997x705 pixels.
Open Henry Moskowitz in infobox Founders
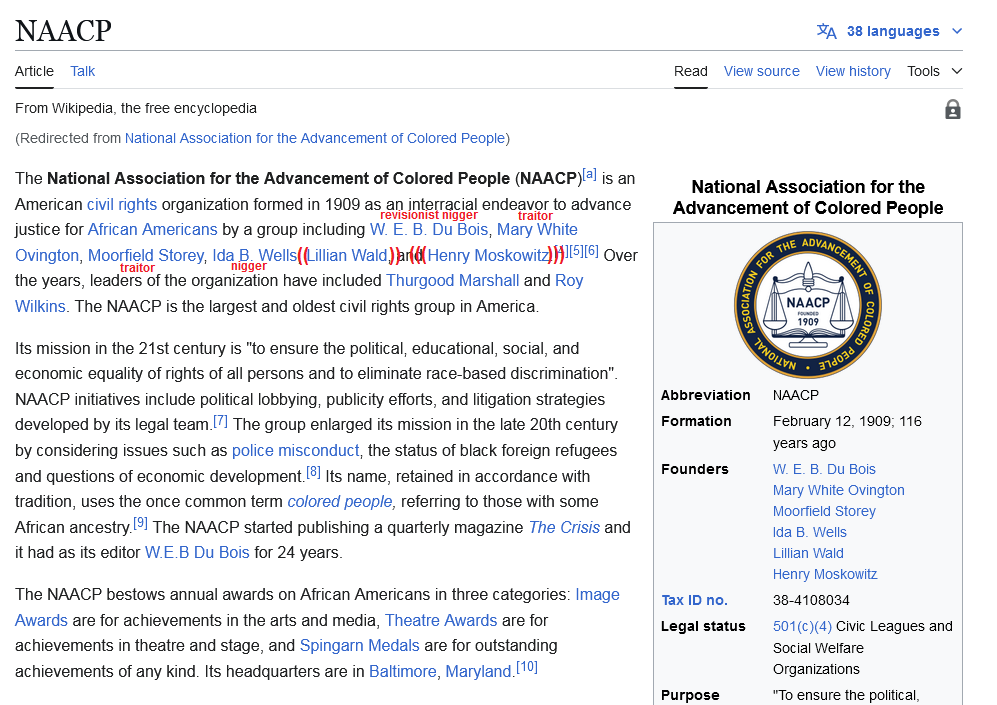tap(825, 574)
